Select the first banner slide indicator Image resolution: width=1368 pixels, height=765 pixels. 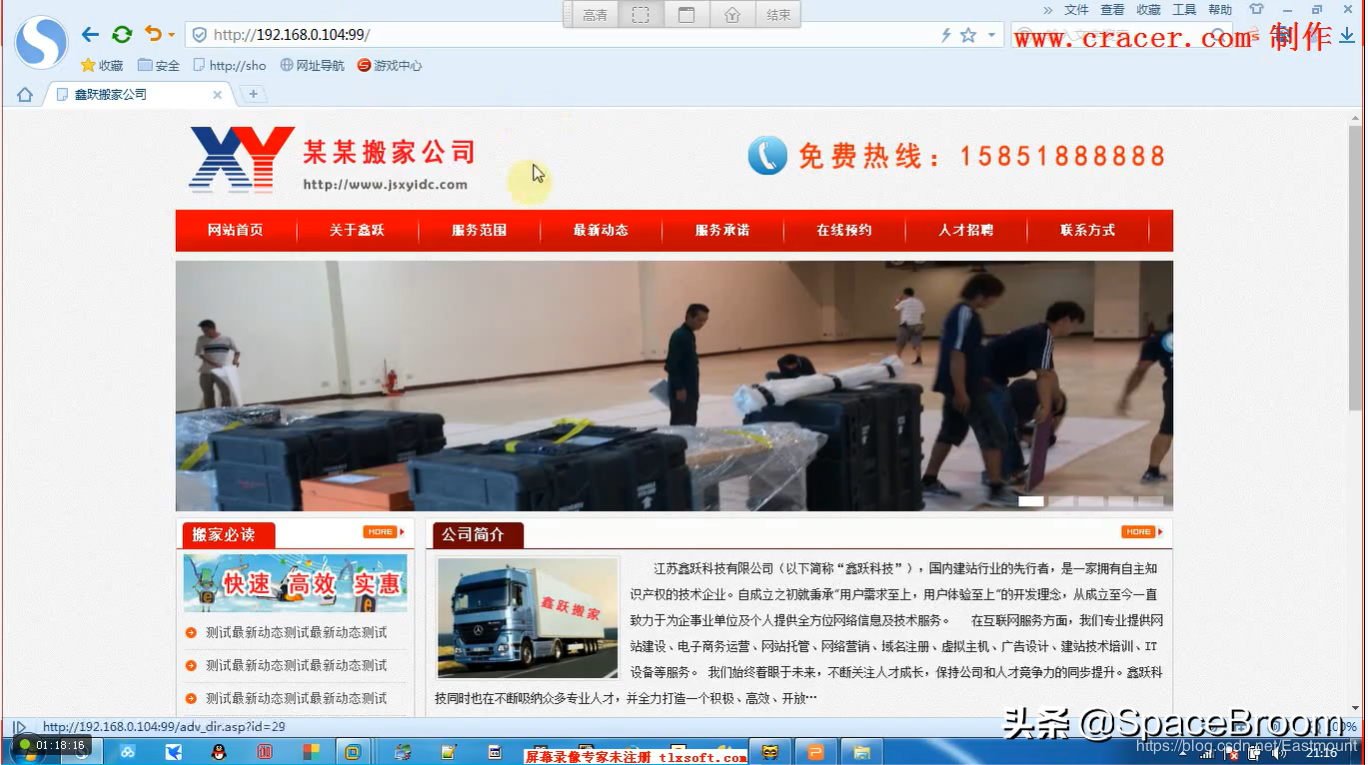tap(1031, 501)
